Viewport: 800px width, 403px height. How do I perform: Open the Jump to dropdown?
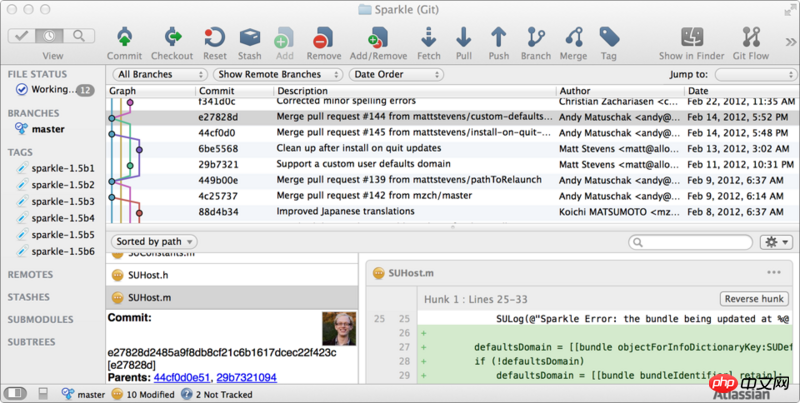tap(756, 75)
